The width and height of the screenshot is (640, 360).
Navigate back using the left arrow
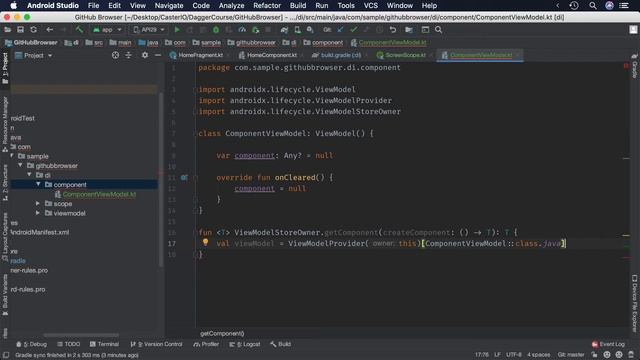click(x=49, y=30)
